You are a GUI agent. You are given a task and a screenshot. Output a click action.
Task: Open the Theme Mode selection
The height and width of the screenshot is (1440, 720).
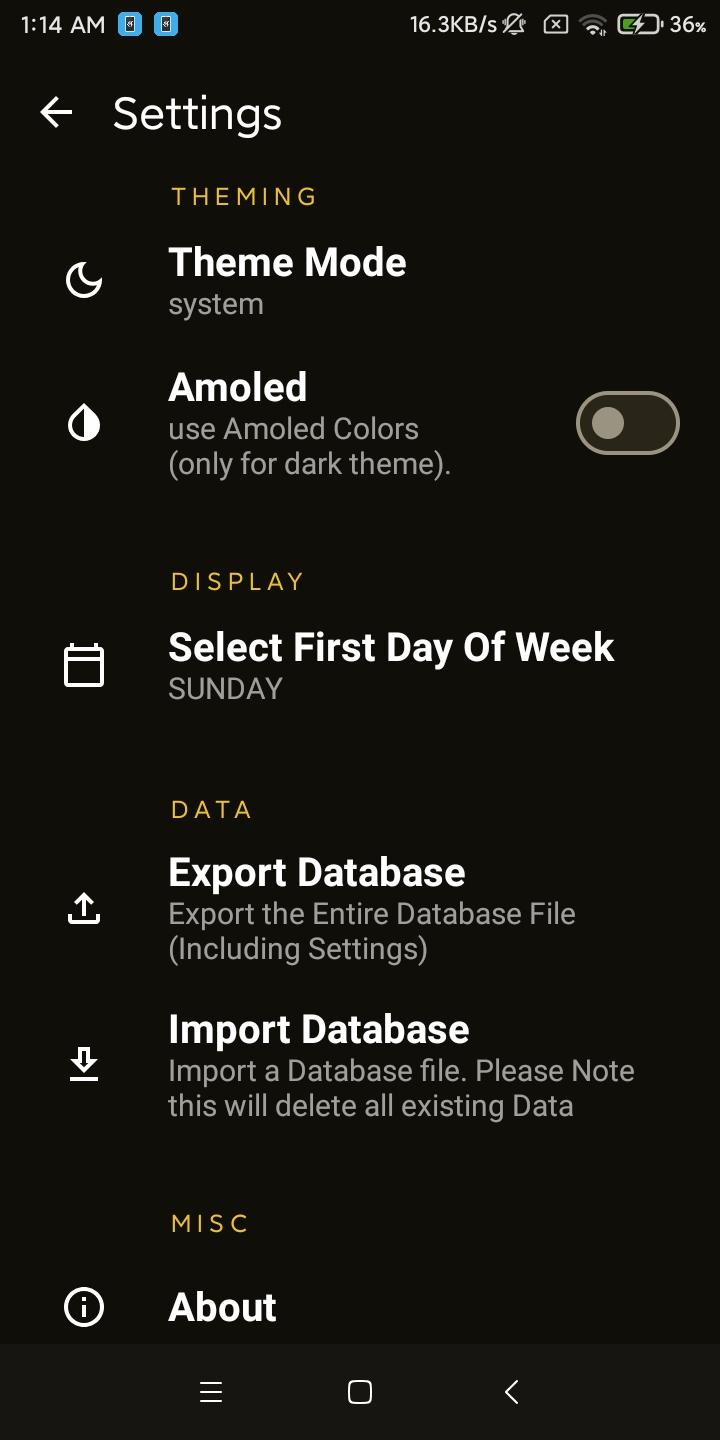click(x=288, y=263)
